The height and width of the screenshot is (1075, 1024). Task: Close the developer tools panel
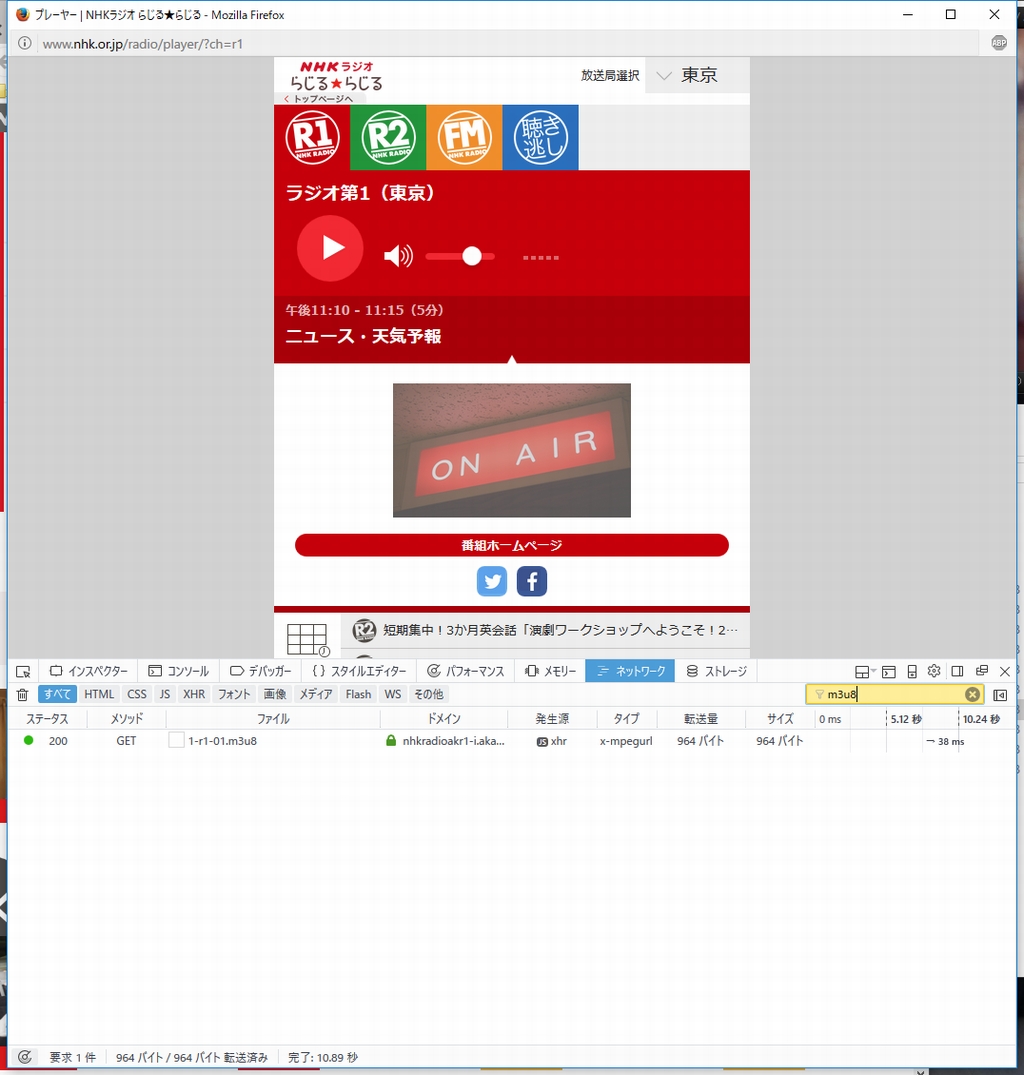[1005, 671]
